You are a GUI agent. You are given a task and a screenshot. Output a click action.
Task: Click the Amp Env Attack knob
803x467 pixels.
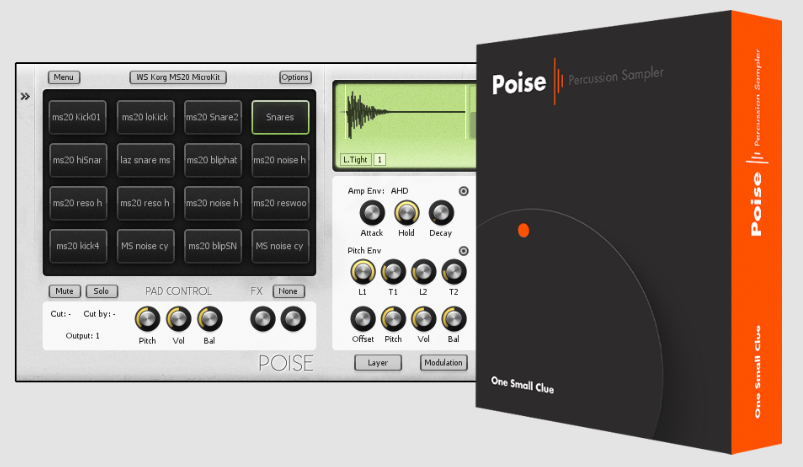click(x=372, y=213)
